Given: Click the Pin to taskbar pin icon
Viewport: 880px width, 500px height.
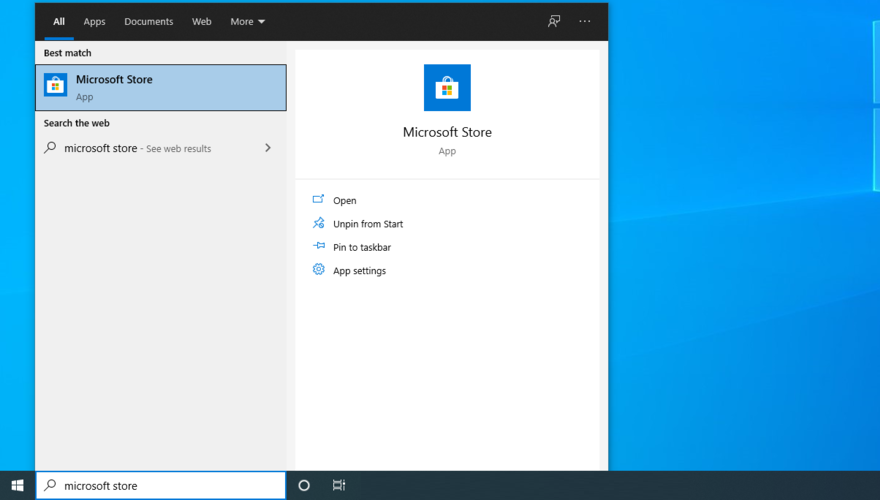Looking at the screenshot, I should [318, 246].
